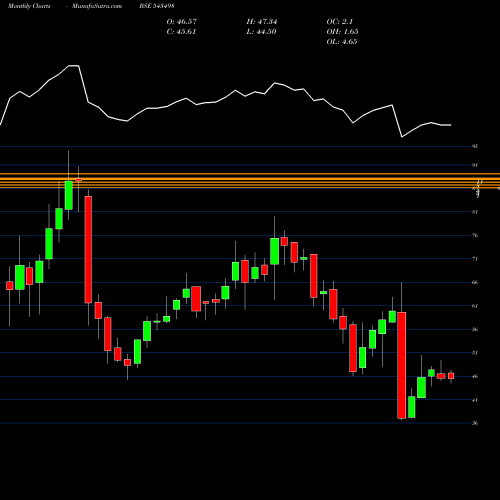Click the "BSE 543498" symbol text

click(x=157, y=6)
